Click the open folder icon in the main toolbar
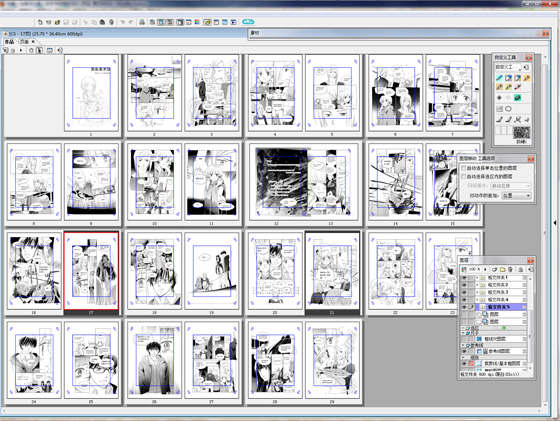This screenshot has height=421, width=560. pyautogui.click(x=57, y=22)
